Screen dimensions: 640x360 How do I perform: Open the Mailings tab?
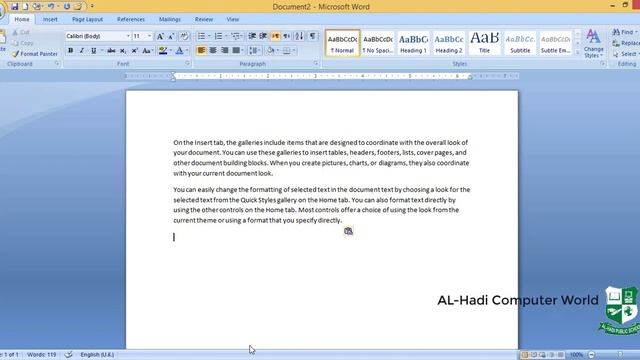tap(169, 19)
